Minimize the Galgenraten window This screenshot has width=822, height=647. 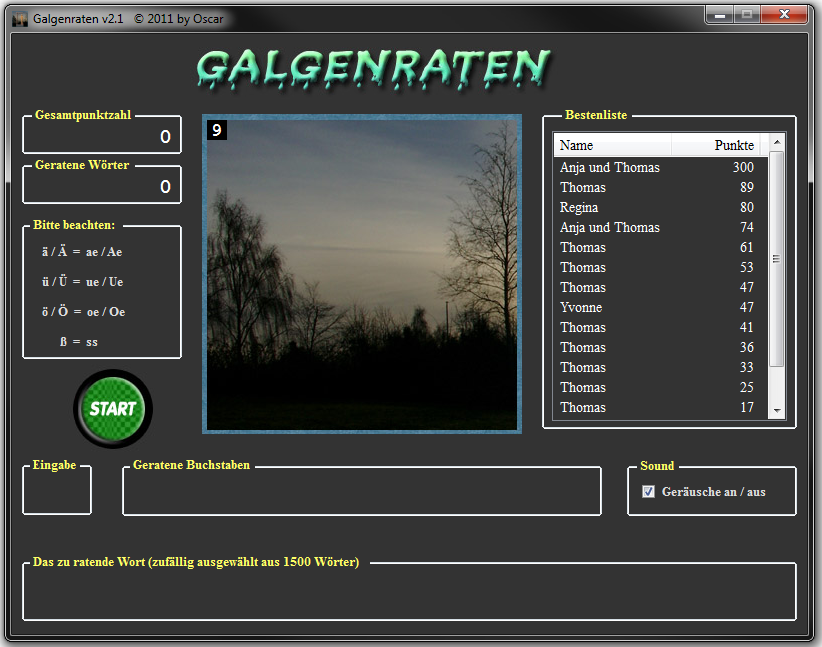point(718,14)
